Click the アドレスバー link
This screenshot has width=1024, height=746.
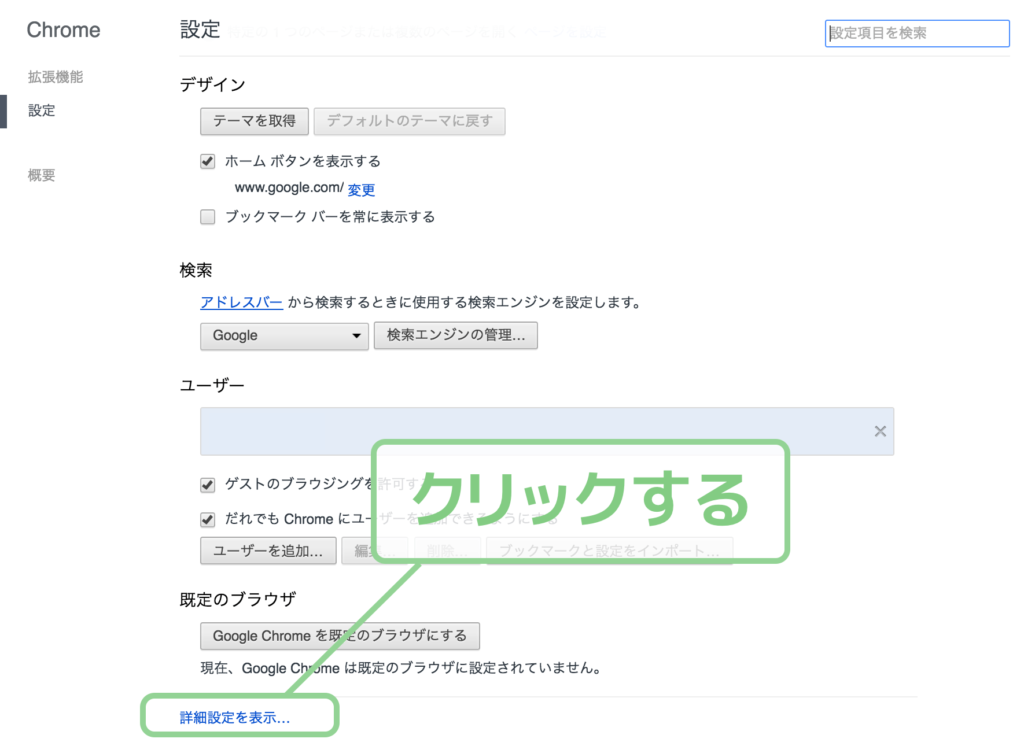click(x=242, y=302)
